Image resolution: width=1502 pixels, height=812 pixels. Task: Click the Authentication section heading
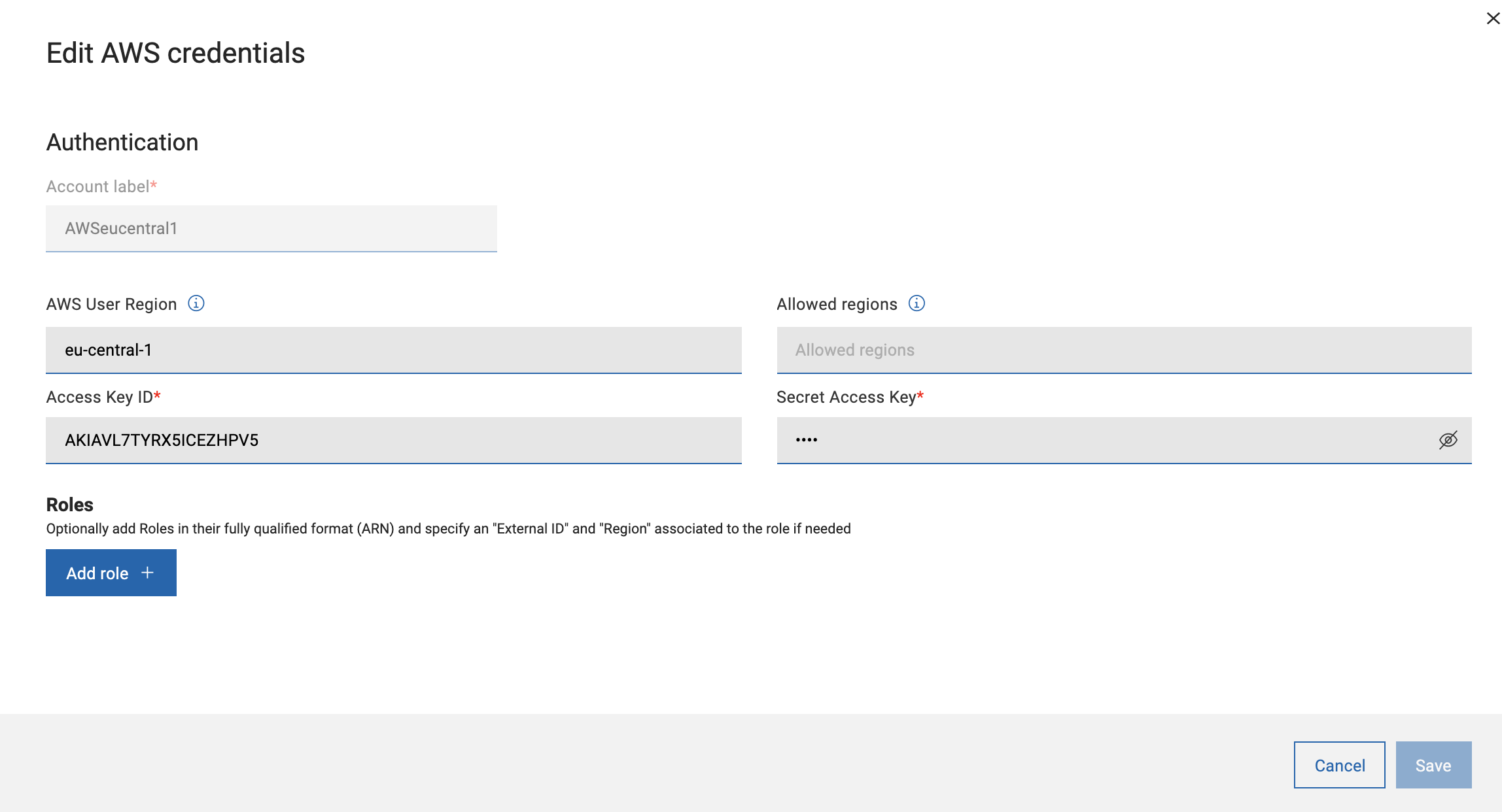(x=122, y=142)
